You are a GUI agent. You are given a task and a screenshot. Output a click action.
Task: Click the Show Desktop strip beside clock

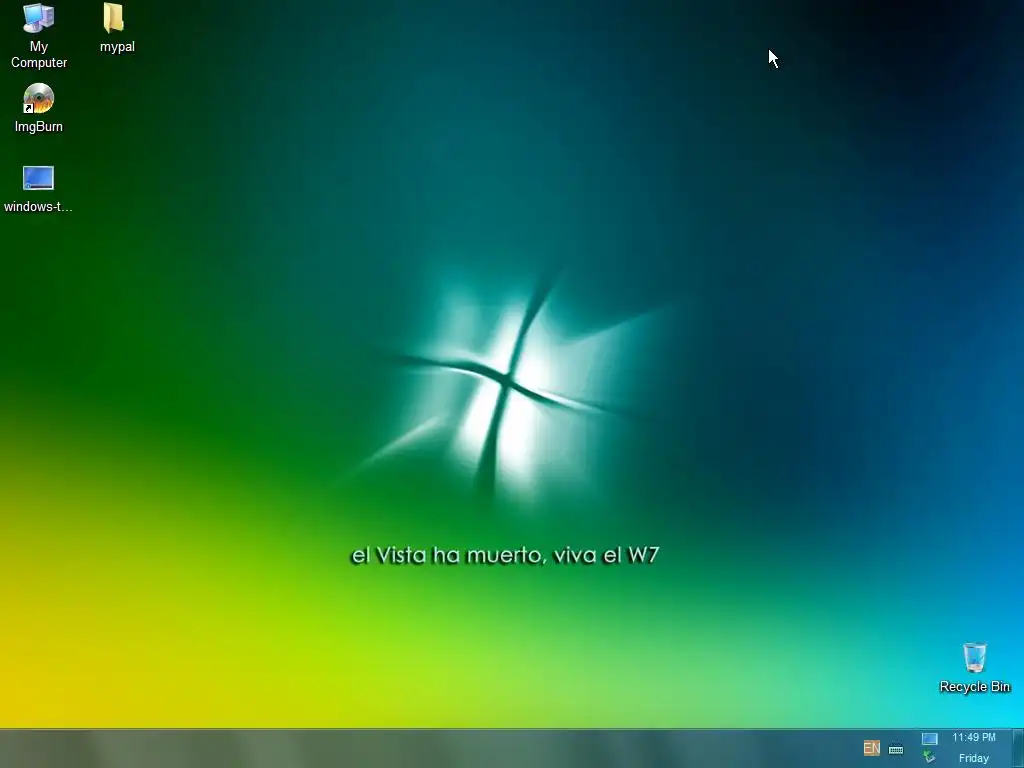1017,748
